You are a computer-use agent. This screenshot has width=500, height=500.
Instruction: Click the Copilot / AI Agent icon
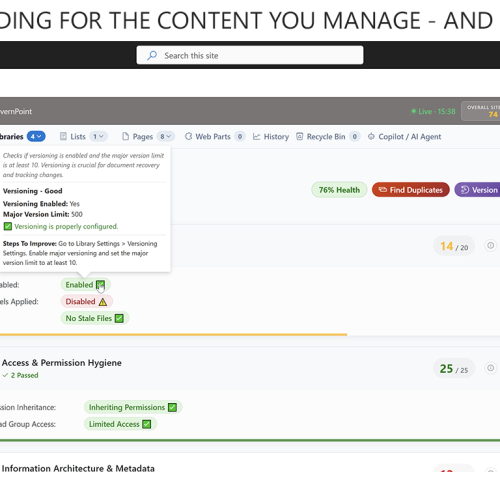click(371, 137)
